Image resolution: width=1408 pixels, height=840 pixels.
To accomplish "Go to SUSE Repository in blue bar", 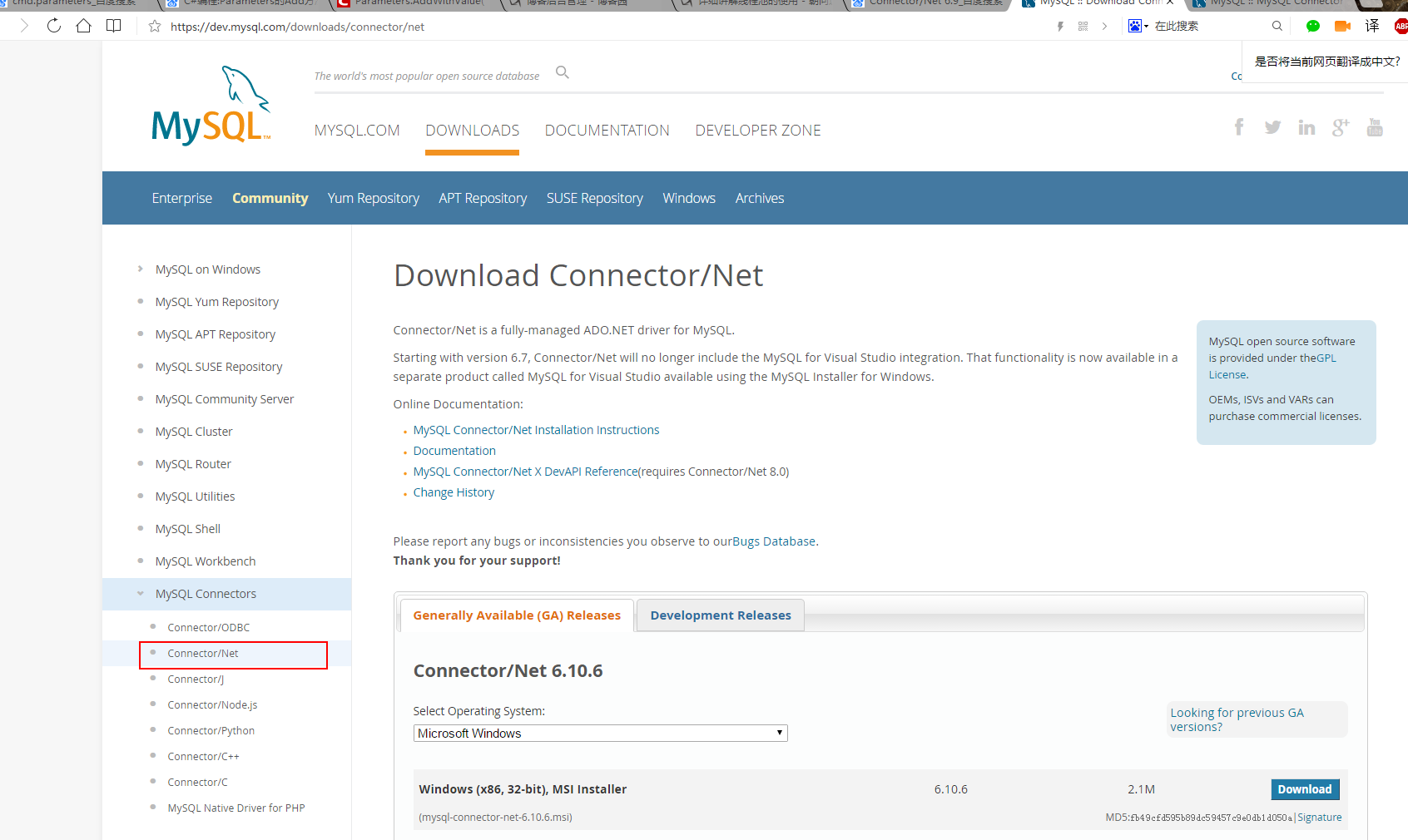I will point(595,198).
